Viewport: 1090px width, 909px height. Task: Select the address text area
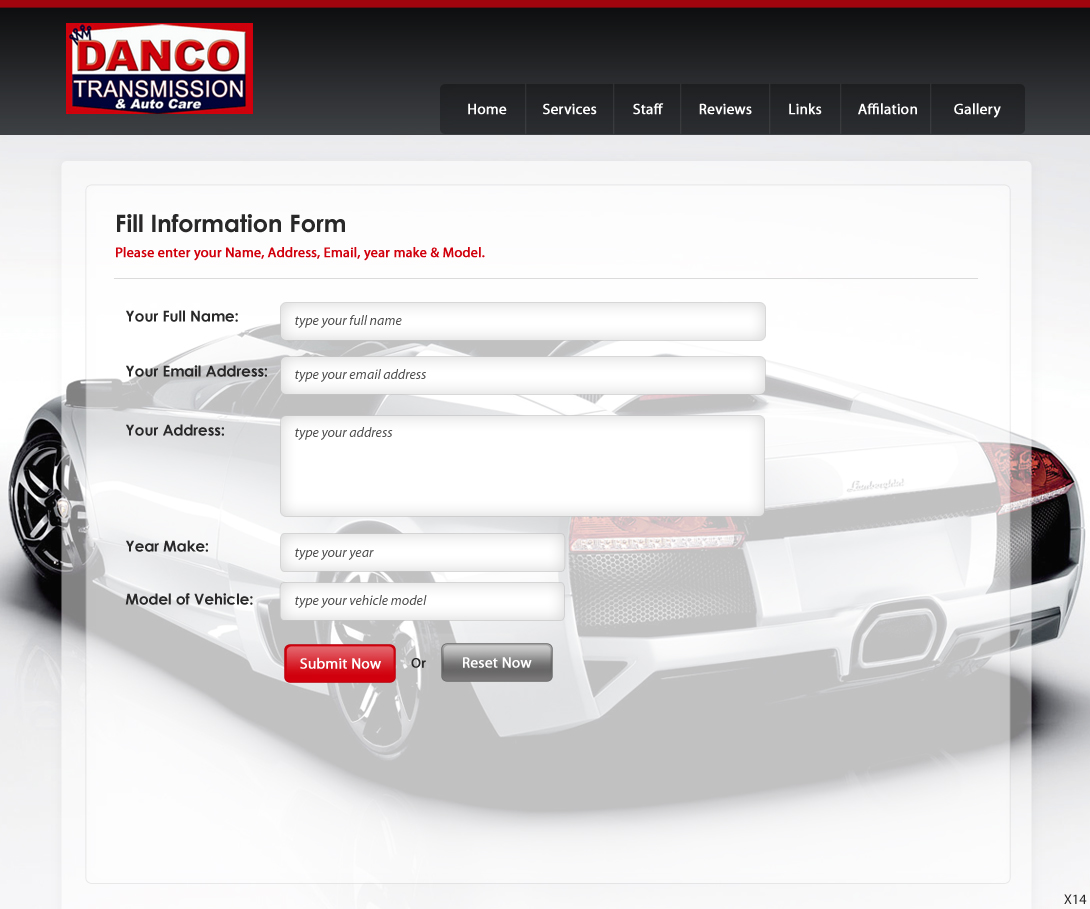tap(523, 466)
